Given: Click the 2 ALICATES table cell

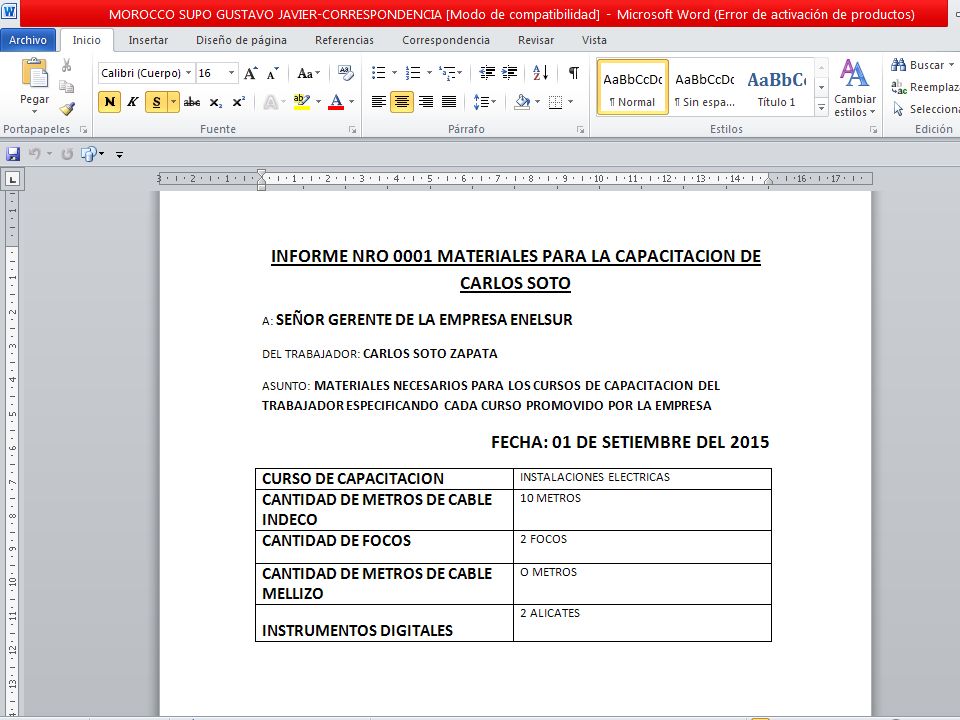Looking at the screenshot, I should (x=642, y=623).
